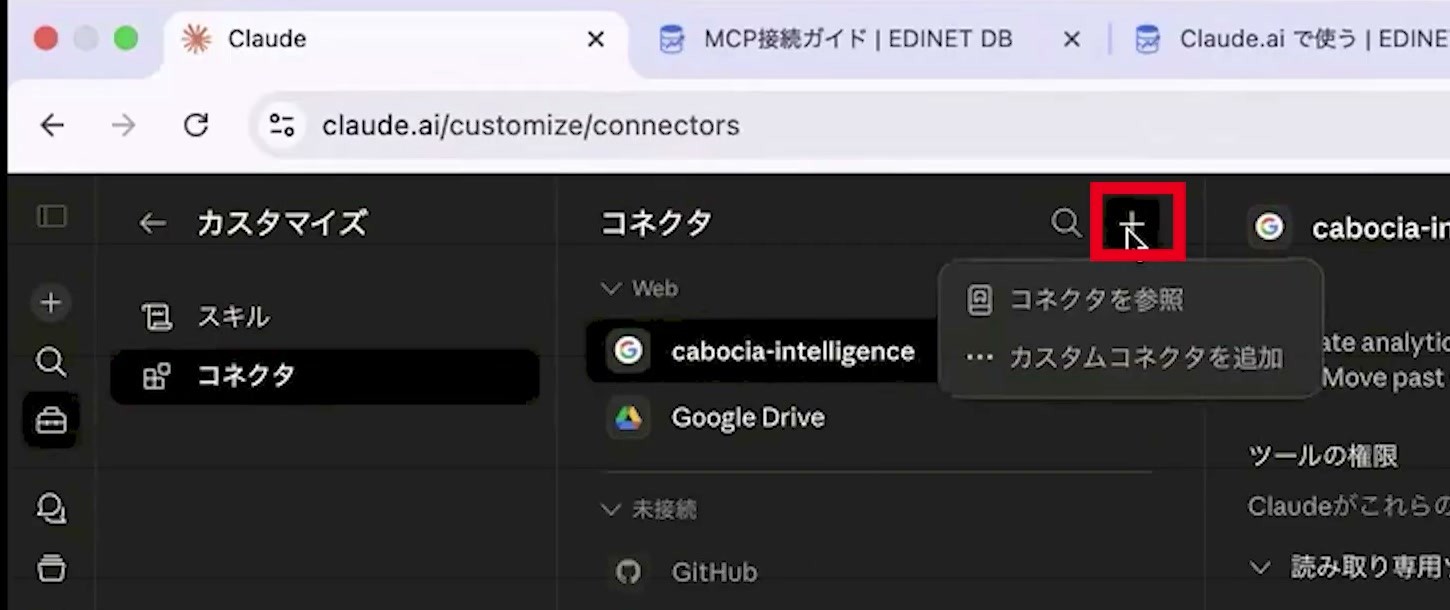Search connectors with the magnifier icon
Image resolution: width=1450 pixels, height=610 pixels.
pyautogui.click(x=1066, y=223)
